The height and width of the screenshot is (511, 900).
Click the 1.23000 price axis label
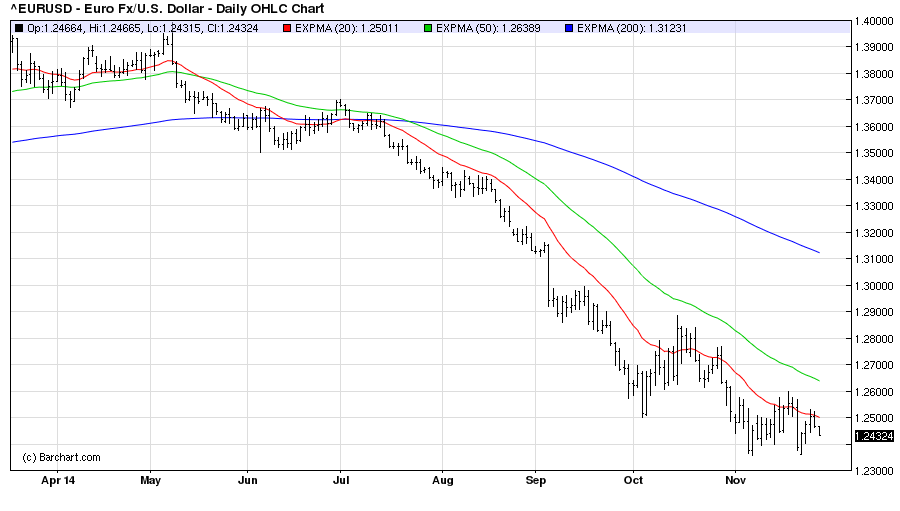click(x=874, y=470)
